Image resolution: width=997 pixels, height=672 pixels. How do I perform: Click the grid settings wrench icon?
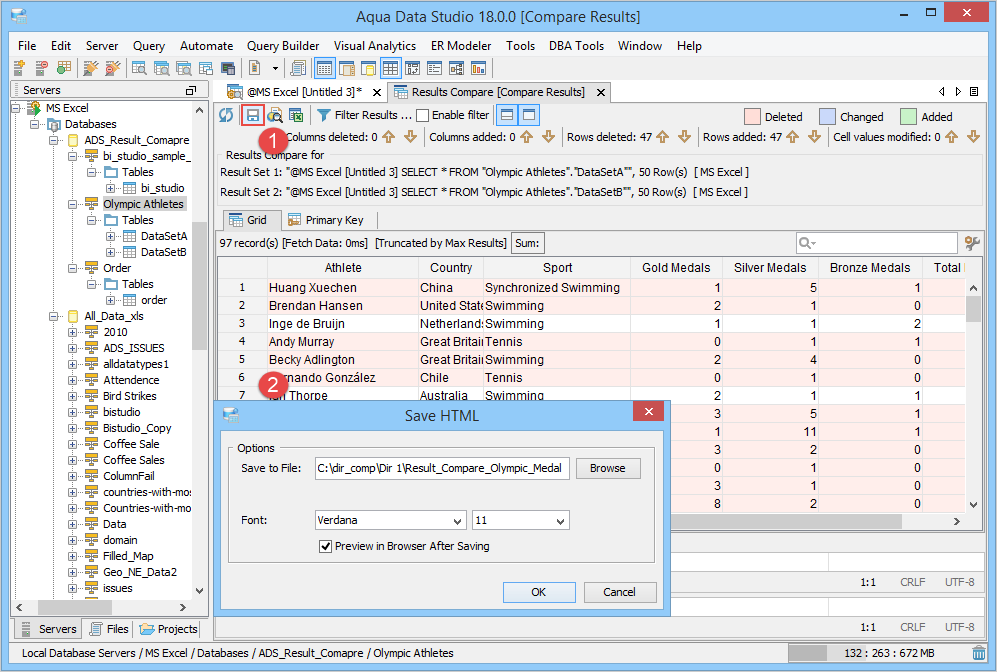(972, 243)
